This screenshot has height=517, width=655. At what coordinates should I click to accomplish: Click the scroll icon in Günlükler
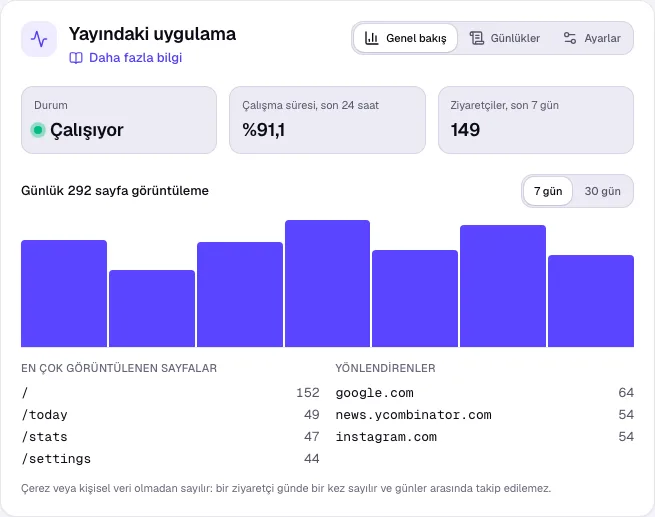(477, 38)
